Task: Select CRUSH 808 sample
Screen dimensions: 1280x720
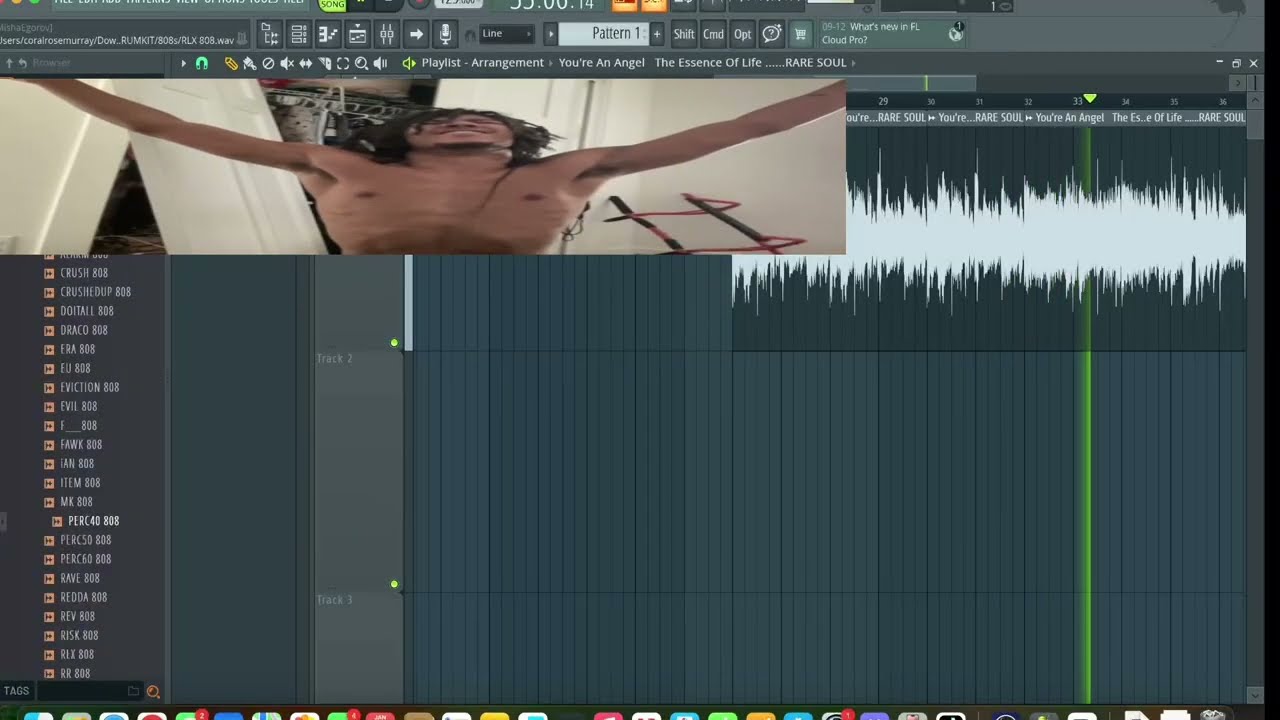Action: (x=84, y=273)
